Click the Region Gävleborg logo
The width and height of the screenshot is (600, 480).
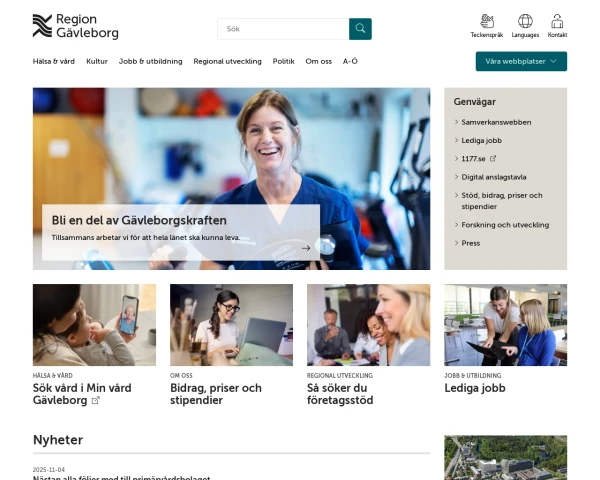click(x=76, y=26)
